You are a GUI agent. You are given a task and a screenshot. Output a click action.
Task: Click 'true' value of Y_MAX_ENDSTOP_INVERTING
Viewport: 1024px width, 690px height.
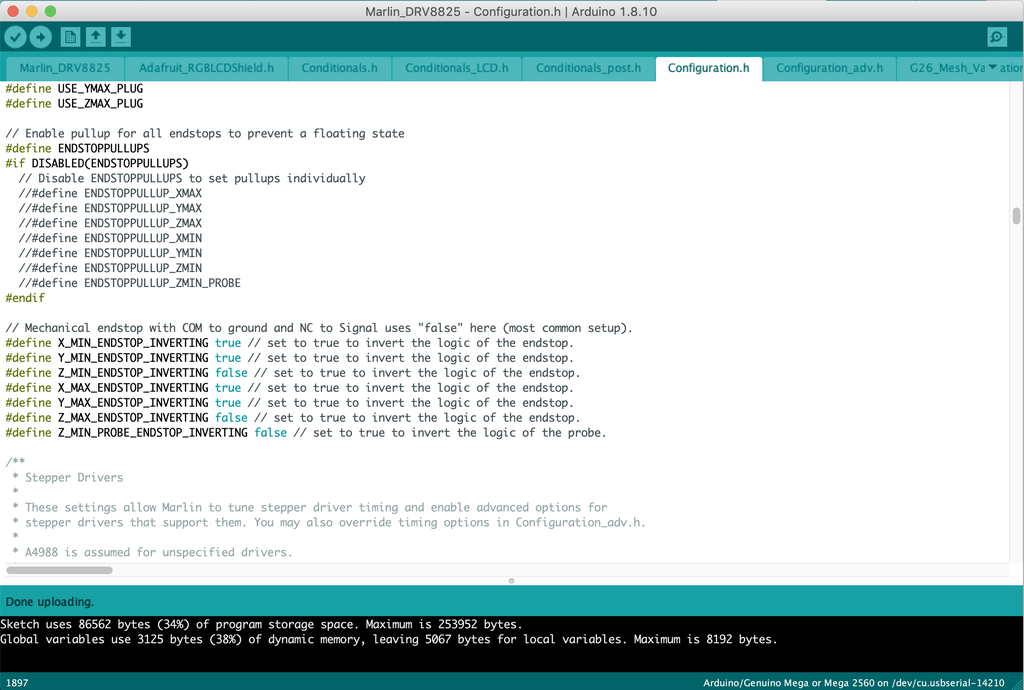pos(228,403)
